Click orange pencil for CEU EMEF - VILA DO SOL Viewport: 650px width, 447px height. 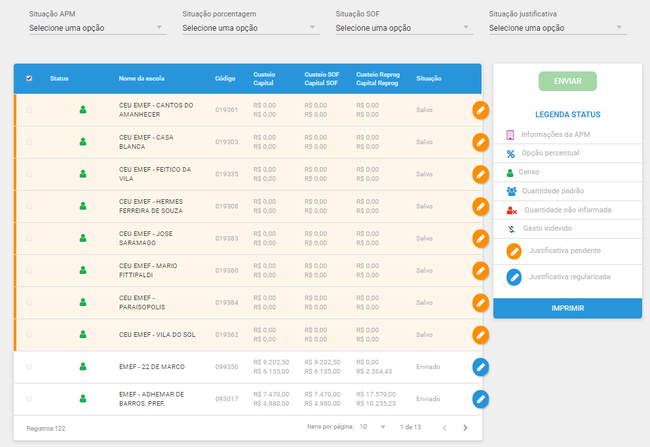coord(480,335)
